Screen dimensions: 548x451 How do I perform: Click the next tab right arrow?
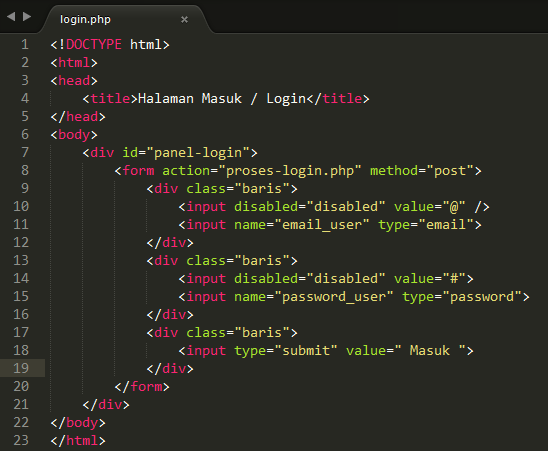tap(27, 16)
